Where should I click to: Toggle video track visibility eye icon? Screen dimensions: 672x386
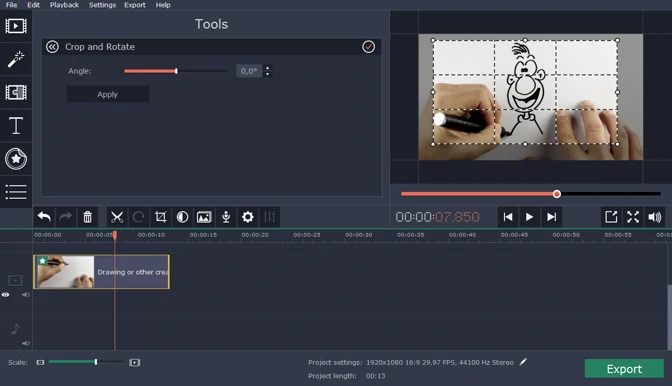pos(5,295)
